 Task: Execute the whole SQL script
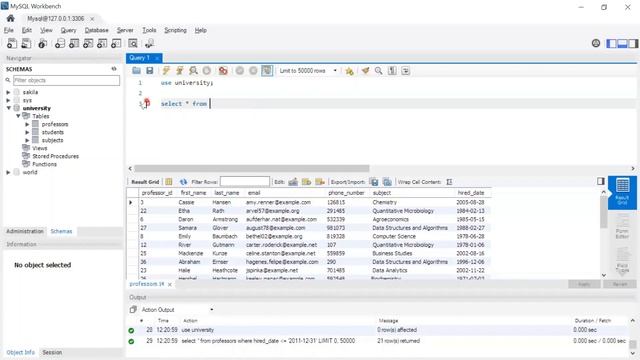click(x=166, y=71)
